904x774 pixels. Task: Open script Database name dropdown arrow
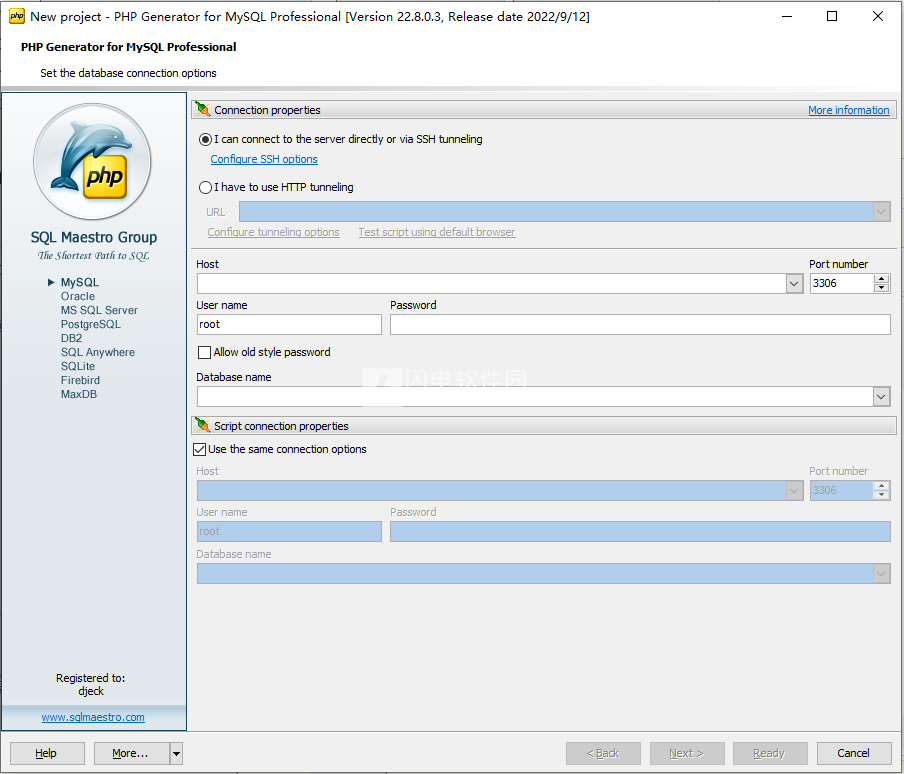point(881,573)
